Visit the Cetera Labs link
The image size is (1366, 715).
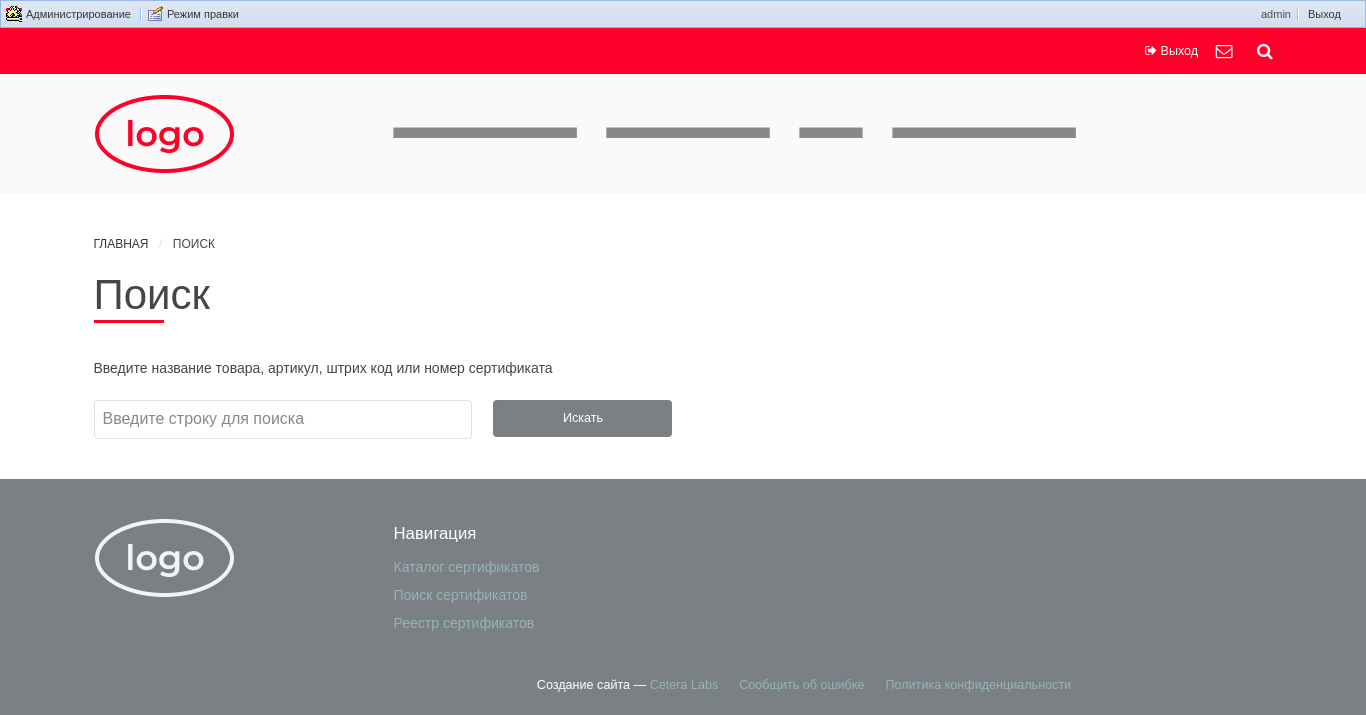point(684,685)
